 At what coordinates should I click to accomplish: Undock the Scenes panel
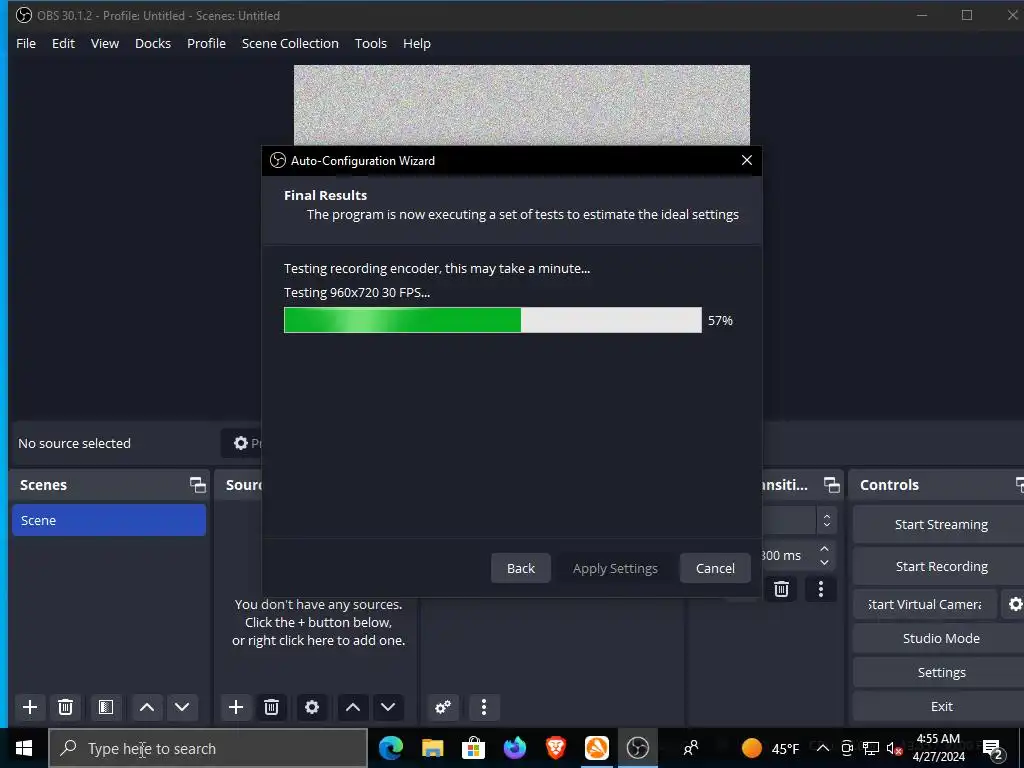197,485
